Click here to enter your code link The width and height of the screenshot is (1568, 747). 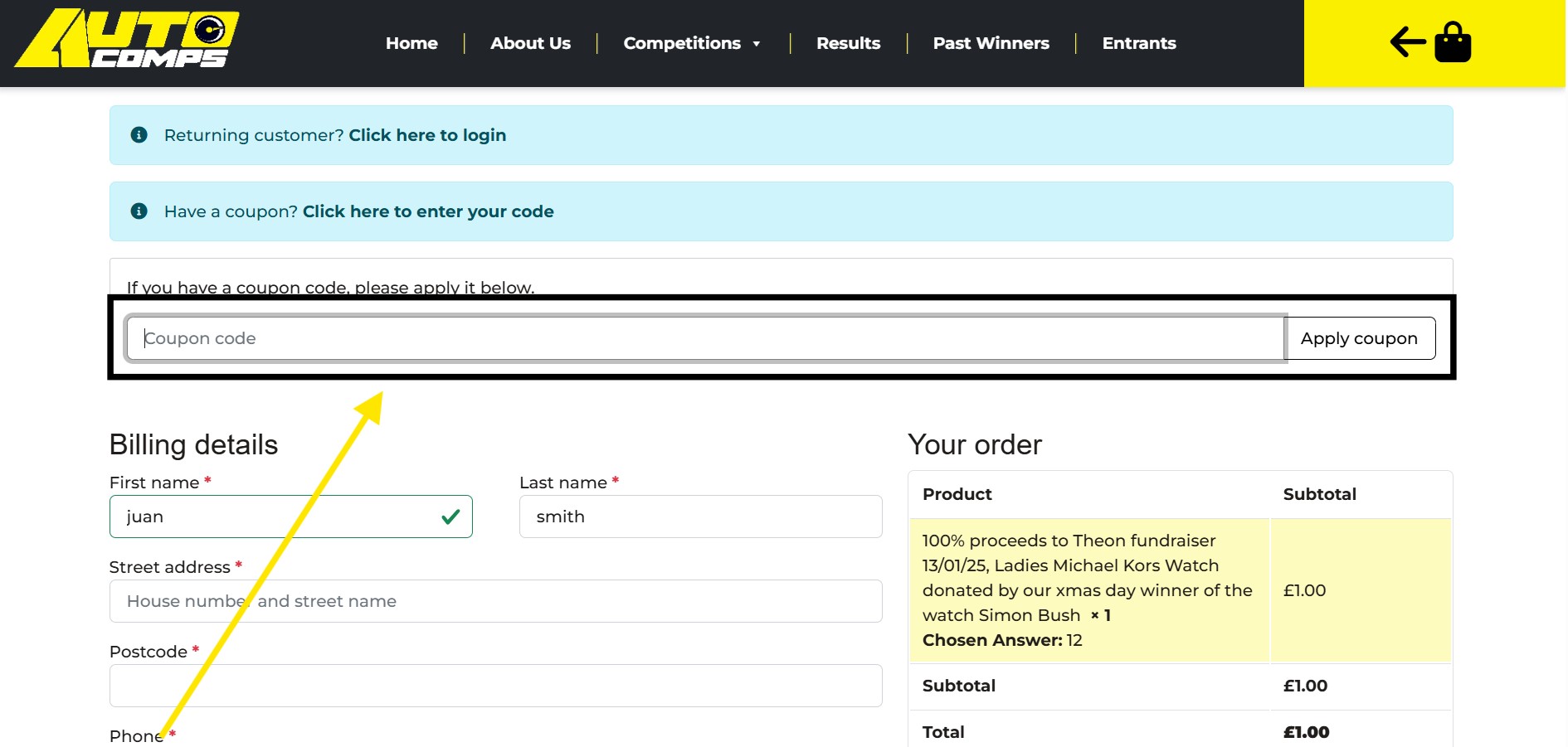[428, 211]
